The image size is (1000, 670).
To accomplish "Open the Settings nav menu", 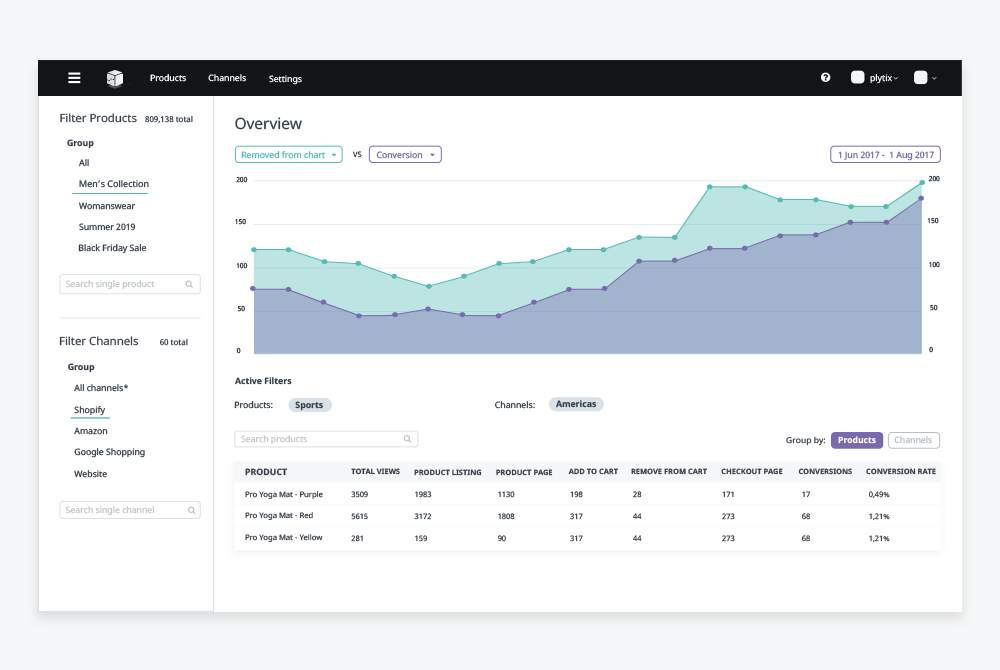I will [x=285, y=78].
